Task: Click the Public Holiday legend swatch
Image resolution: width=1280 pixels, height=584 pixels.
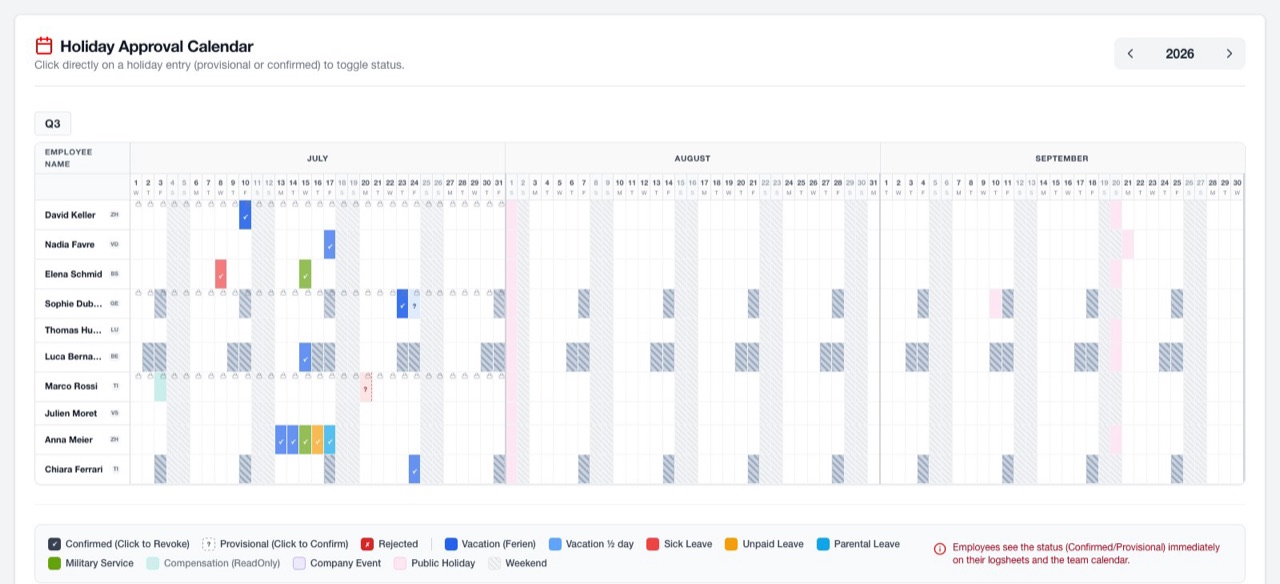Action: pos(400,563)
